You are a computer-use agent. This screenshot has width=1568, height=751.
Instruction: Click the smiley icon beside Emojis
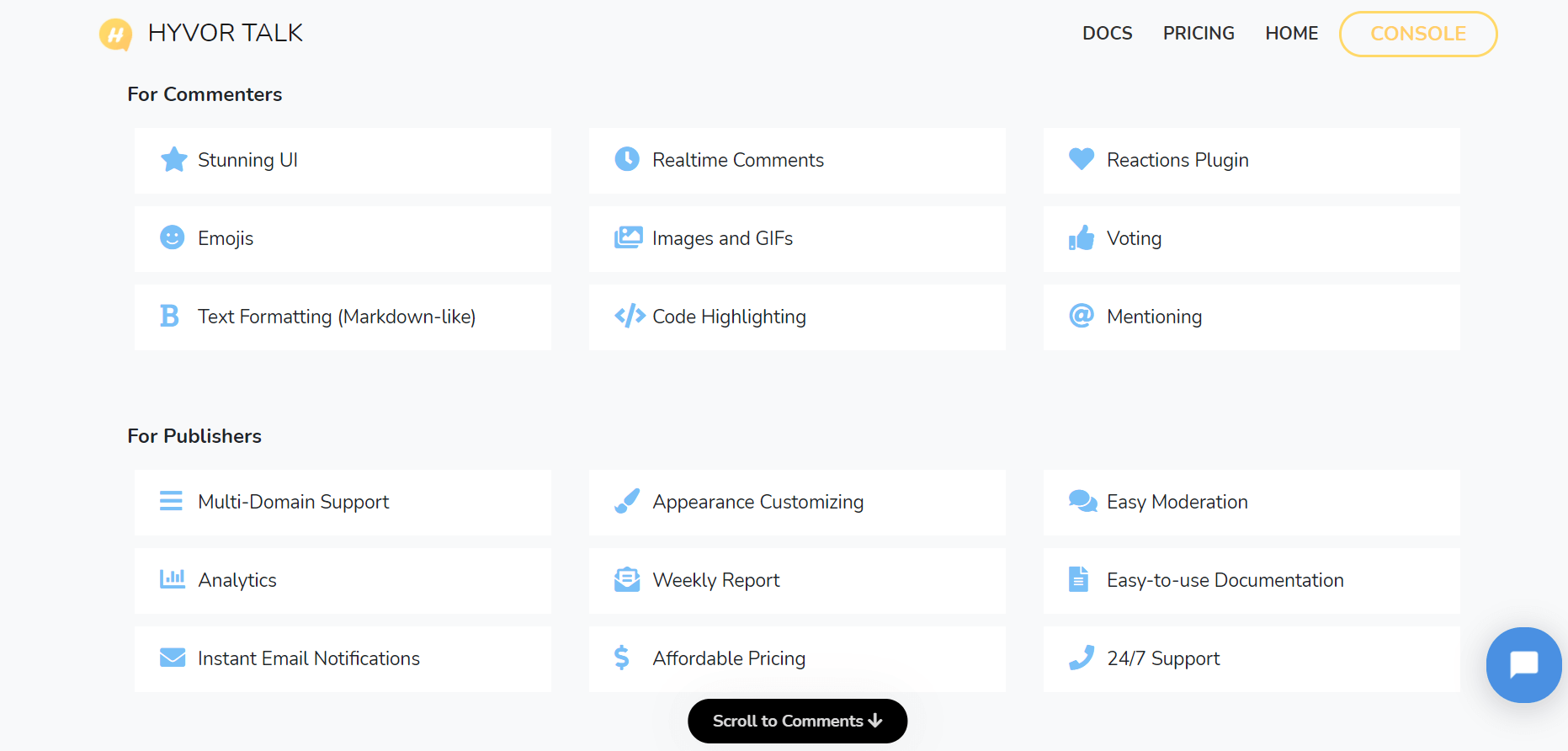pyautogui.click(x=173, y=237)
